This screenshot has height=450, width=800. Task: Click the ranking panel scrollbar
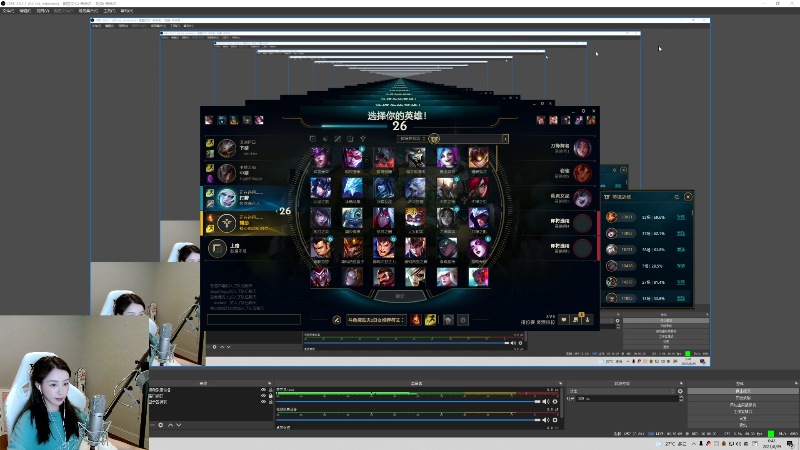pyautogui.click(x=692, y=212)
